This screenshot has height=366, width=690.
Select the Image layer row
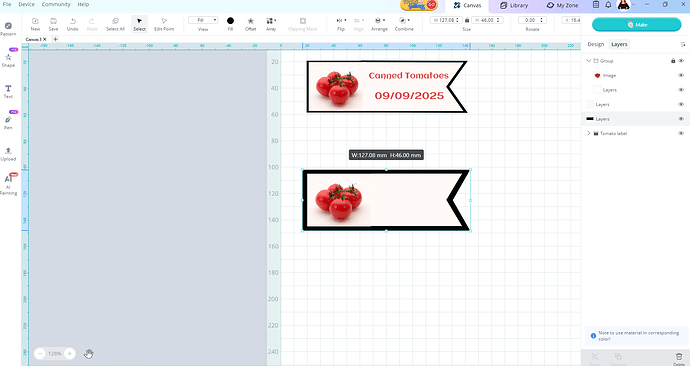pyautogui.click(x=635, y=75)
